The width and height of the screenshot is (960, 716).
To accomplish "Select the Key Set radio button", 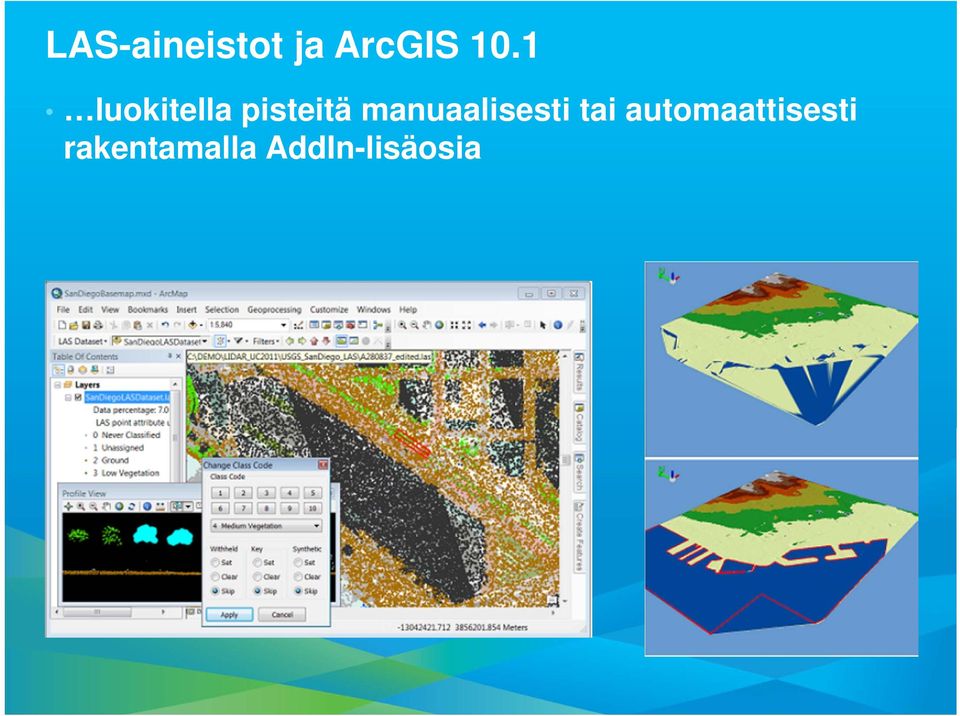I will [x=258, y=562].
